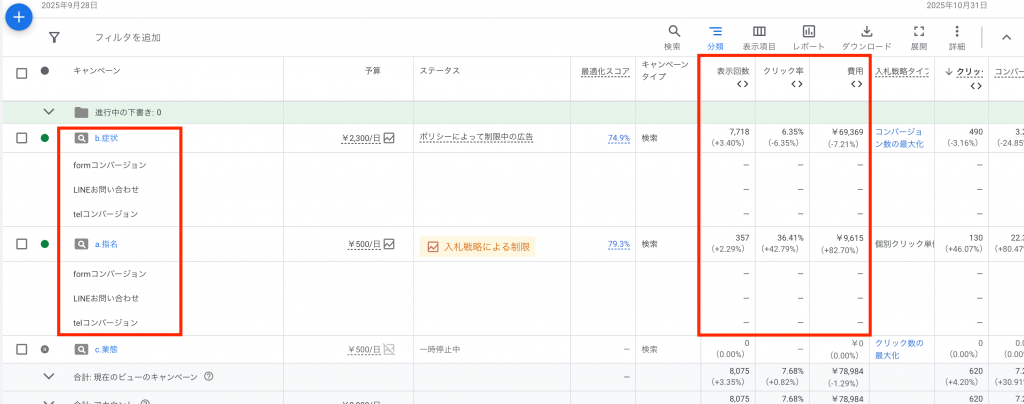Screen dimensions: 1024x404
Task: Click the 74.9% optimization score link
Action: 618,138
